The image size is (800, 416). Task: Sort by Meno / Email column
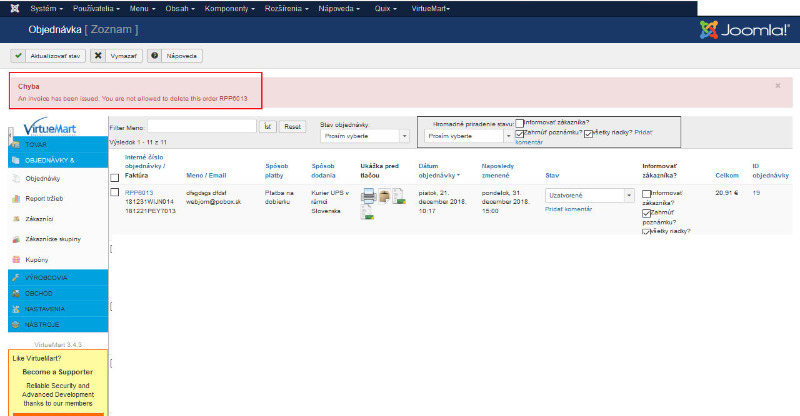(206, 175)
